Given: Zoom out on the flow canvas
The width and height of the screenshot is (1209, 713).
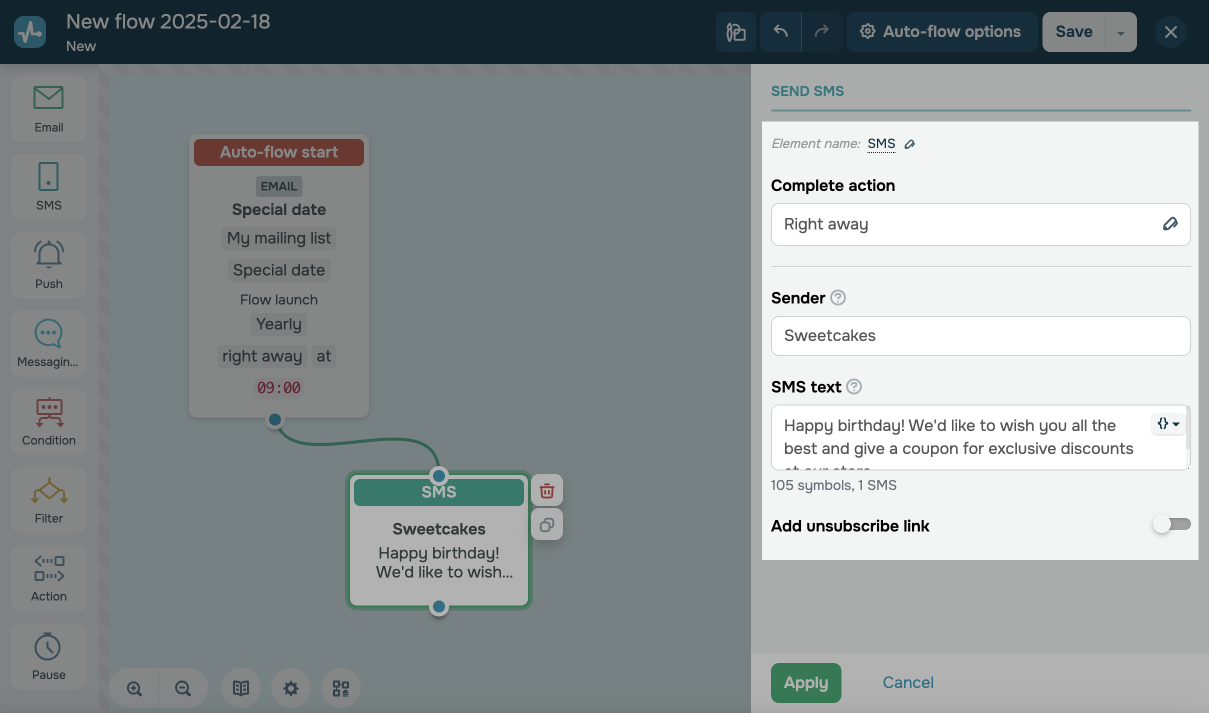Looking at the screenshot, I should [183, 688].
